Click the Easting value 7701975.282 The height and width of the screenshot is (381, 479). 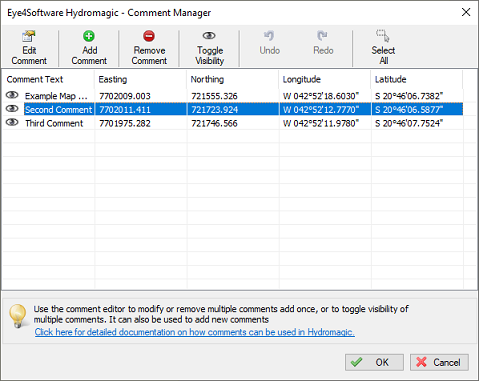click(x=125, y=123)
